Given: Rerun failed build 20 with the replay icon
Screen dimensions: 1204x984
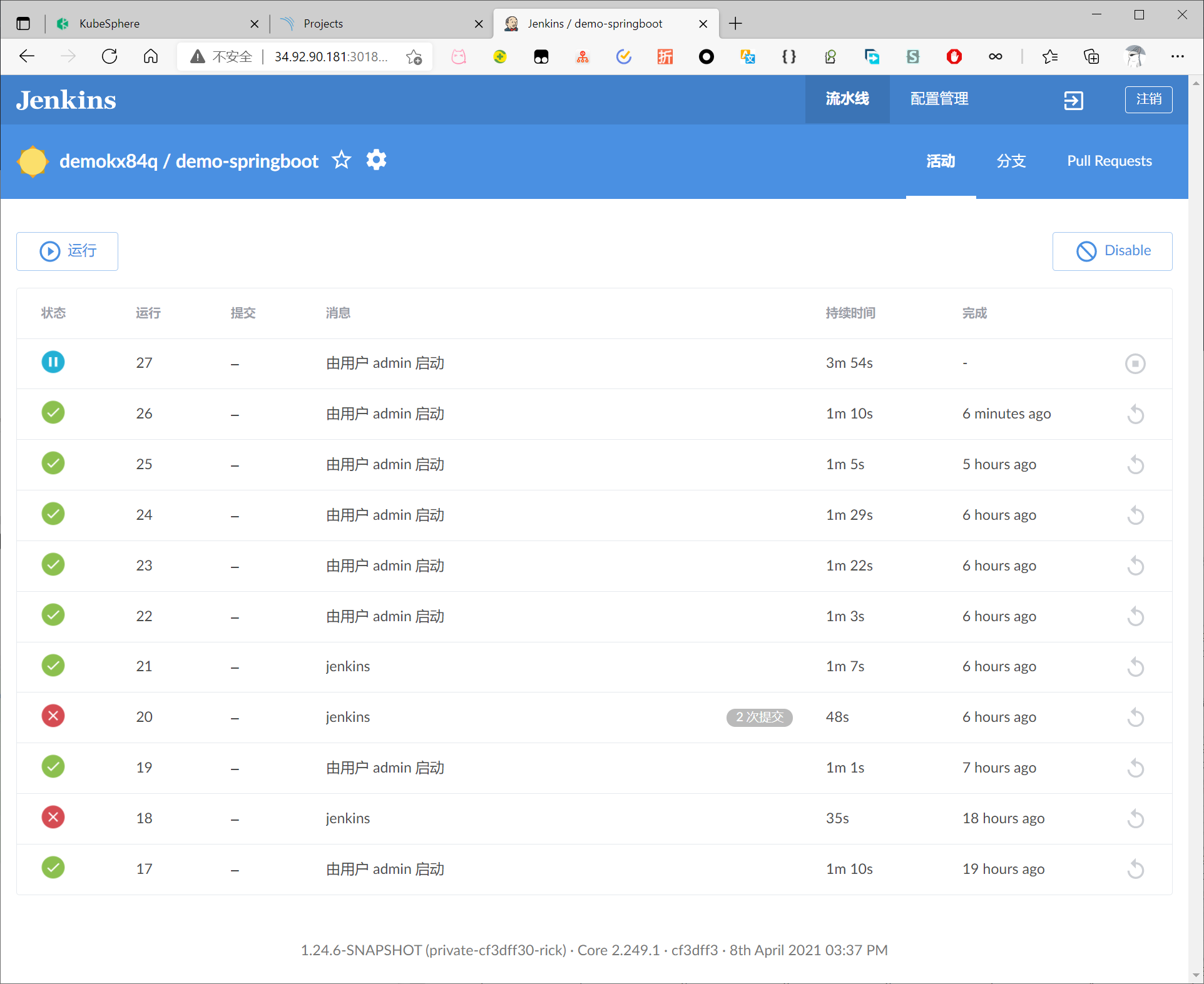Looking at the screenshot, I should (x=1135, y=718).
